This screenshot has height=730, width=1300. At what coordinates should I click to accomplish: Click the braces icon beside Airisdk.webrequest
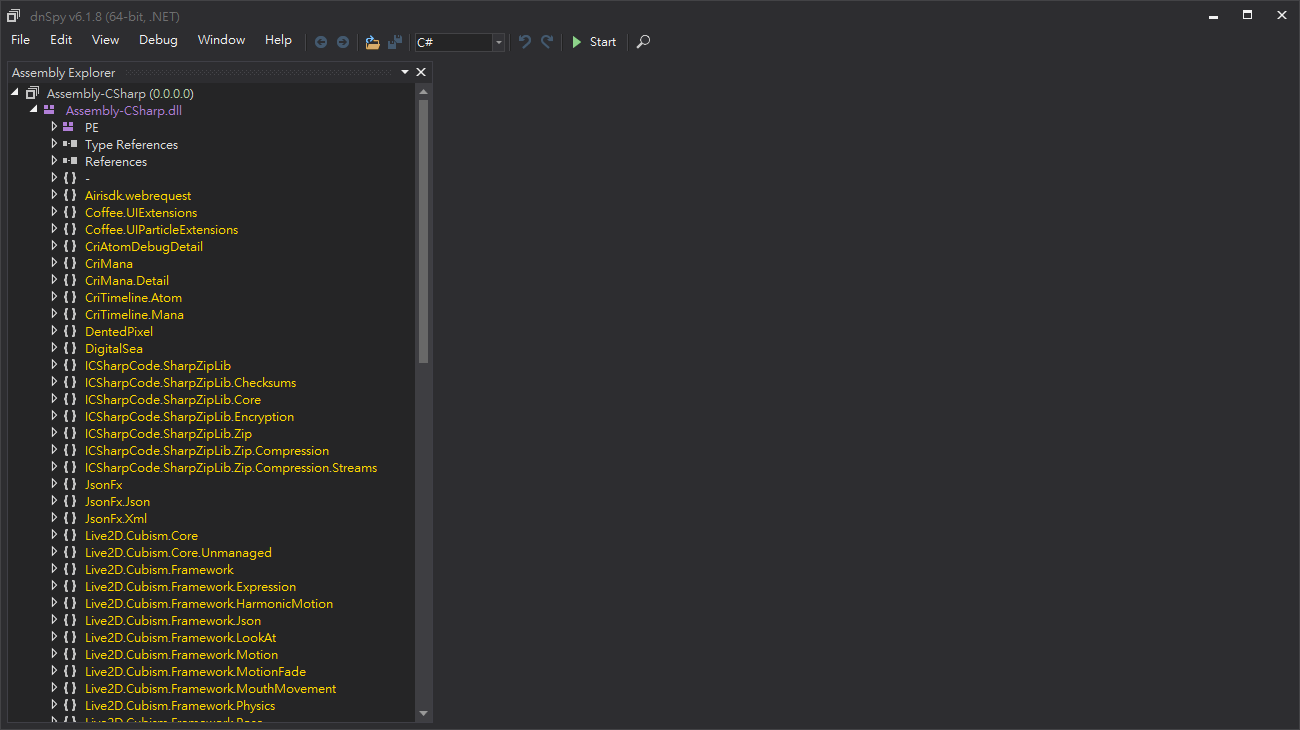[70, 195]
